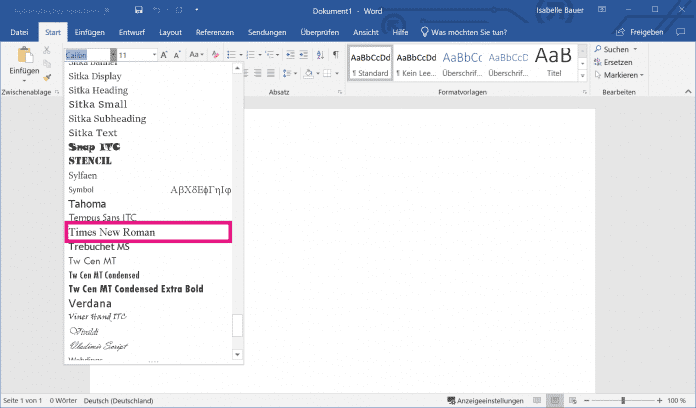Click the clear formatting icon
696x408 pixels.
coord(217,54)
